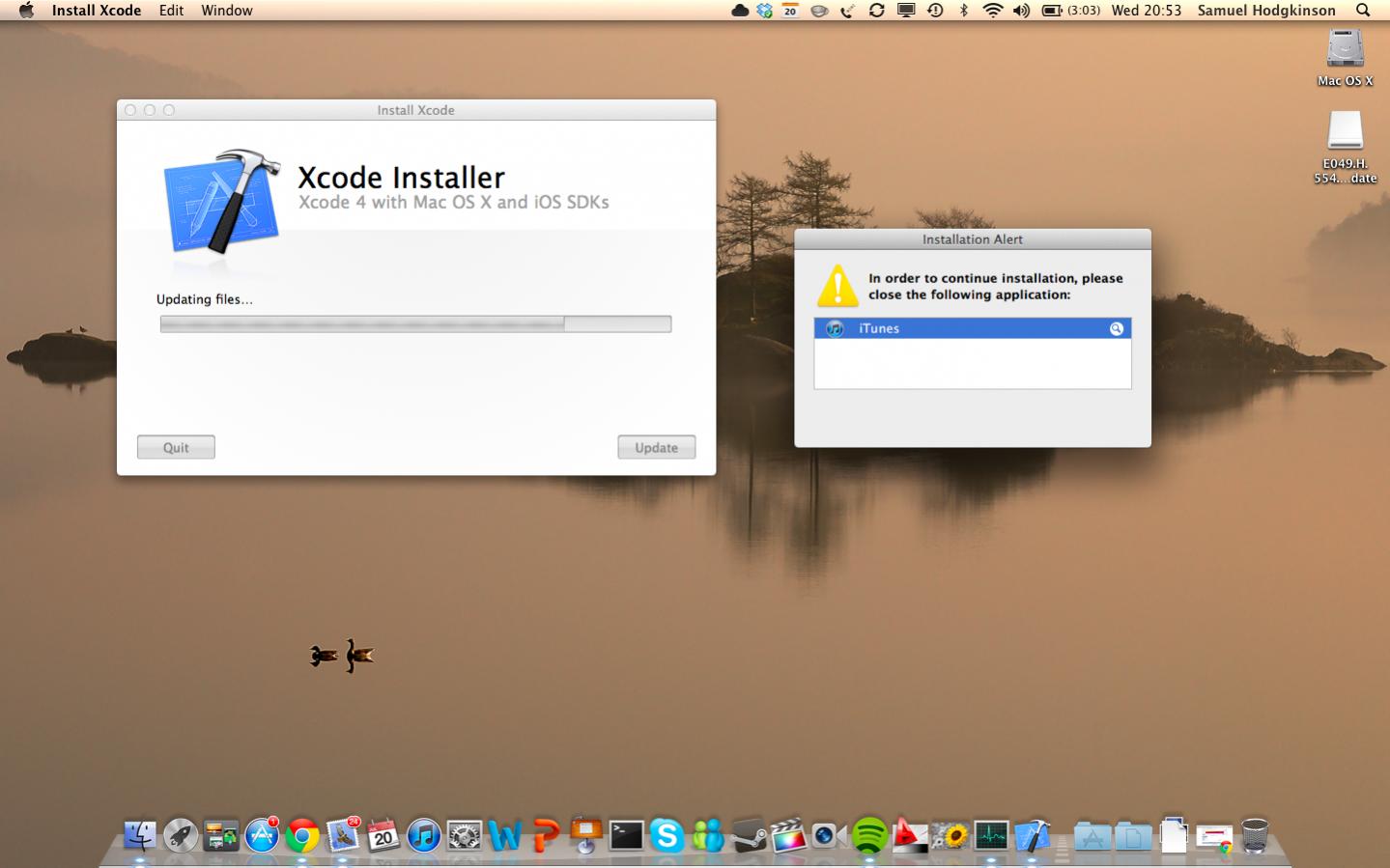Open Microsoft Word from the Dock

[x=505, y=835]
